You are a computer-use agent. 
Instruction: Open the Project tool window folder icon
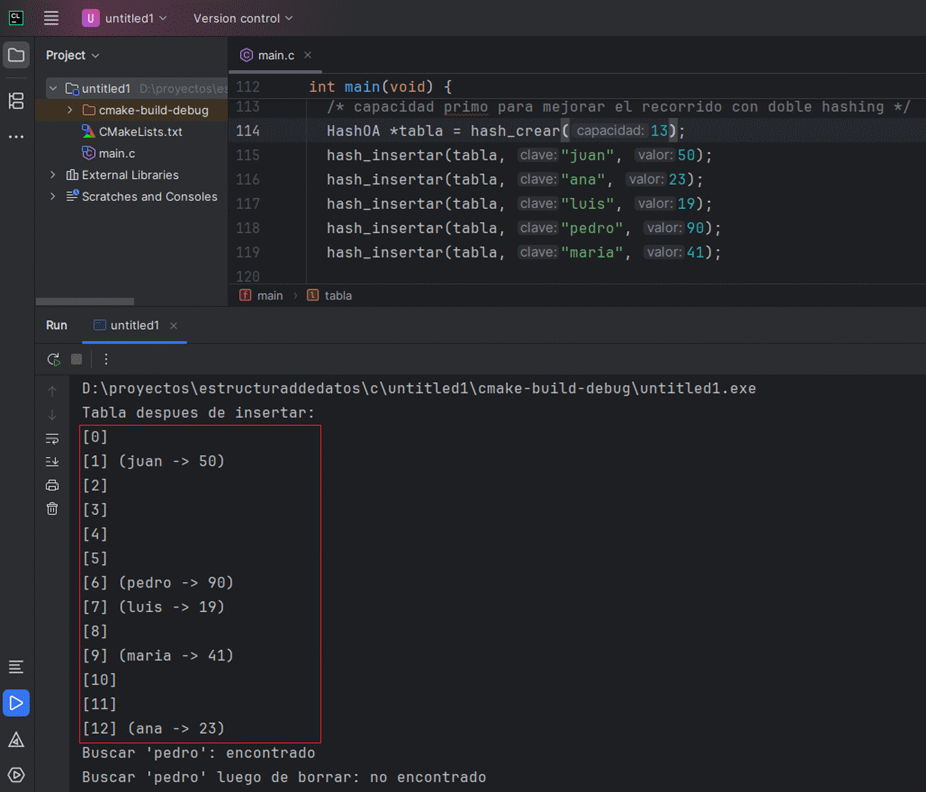click(x=15, y=55)
